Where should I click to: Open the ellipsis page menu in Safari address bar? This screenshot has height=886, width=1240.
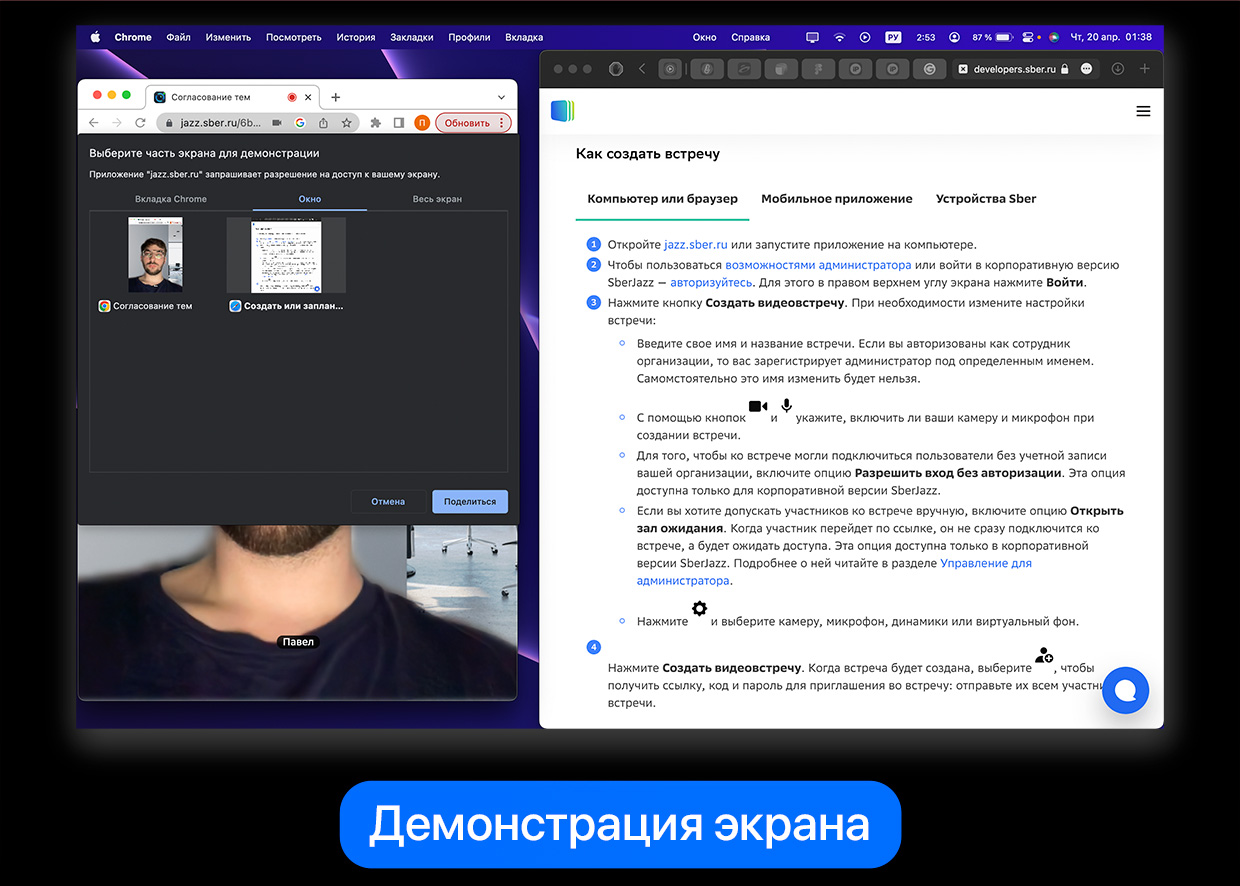tap(1087, 69)
